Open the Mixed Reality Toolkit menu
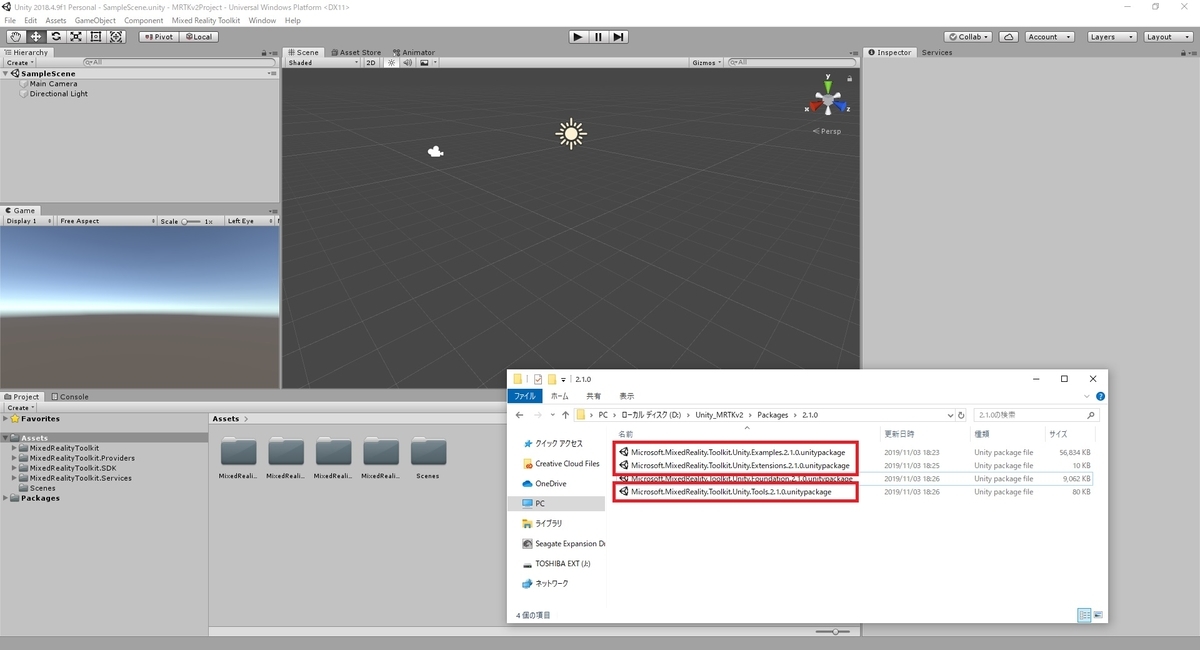The image size is (1200, 650). (x=206, y=20)
